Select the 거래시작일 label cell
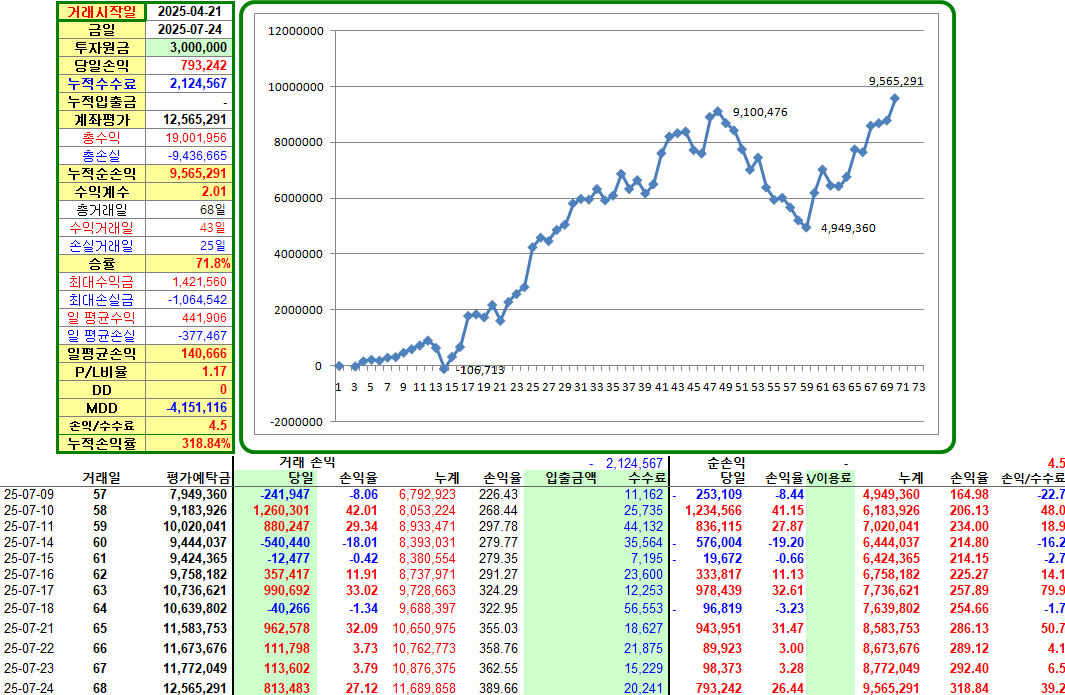The width and height of the screenshot is (1065, 695). tap(102, 12)
